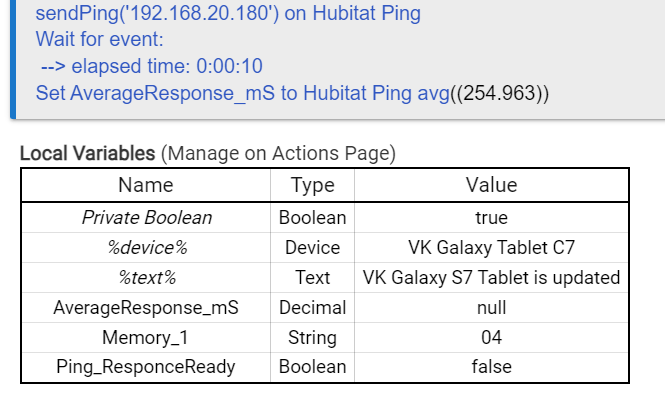The image size is (665, 394).
Task: Select the elapsed time 0:00:10 line
Action: coord(152,66)
